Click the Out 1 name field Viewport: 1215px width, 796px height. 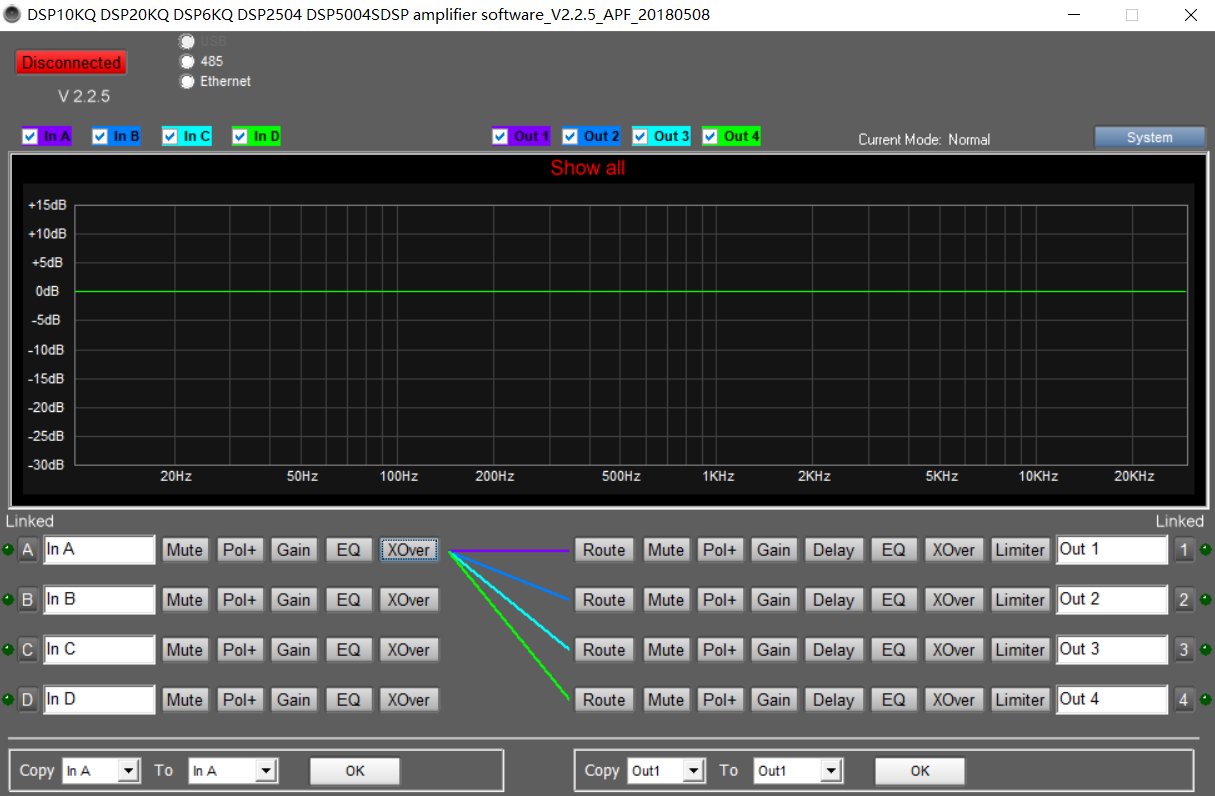tap(1112, 549)
